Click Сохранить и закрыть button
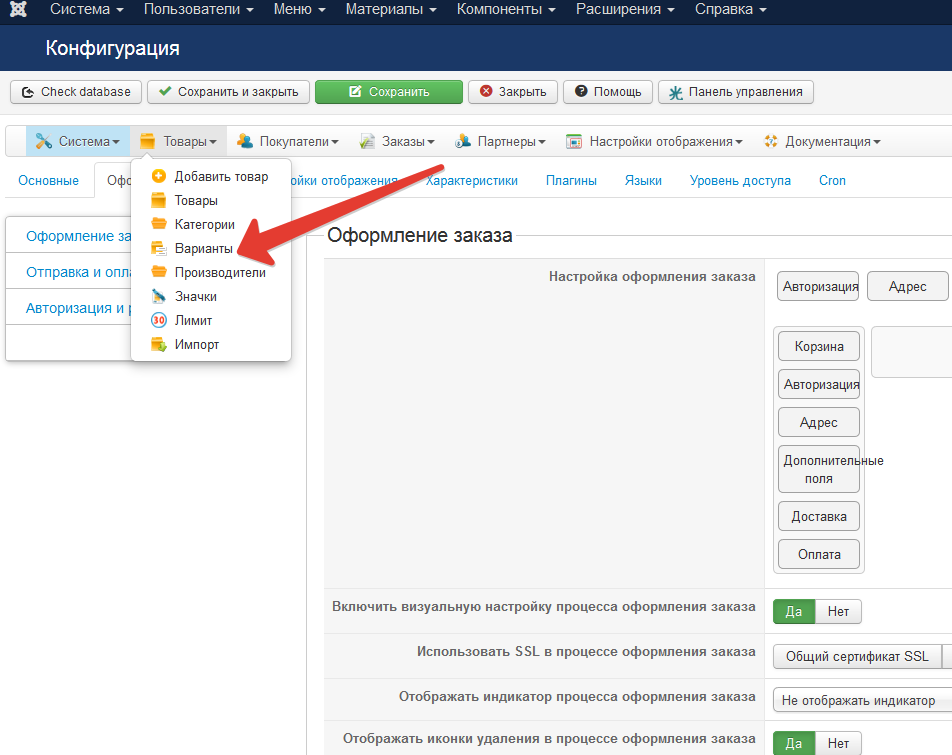 228,92
